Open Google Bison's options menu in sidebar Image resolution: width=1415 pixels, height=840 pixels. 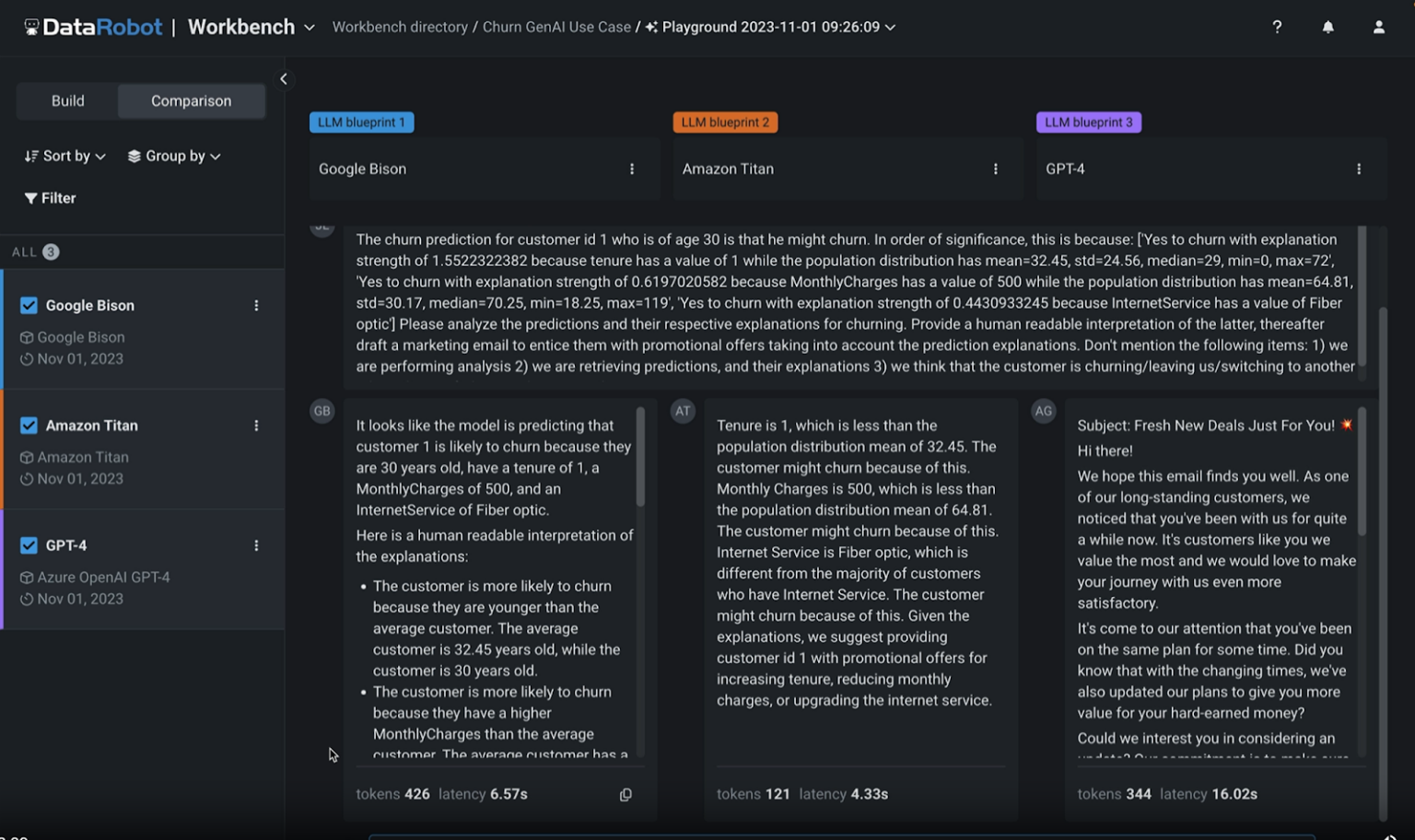[x=256, y=305]
